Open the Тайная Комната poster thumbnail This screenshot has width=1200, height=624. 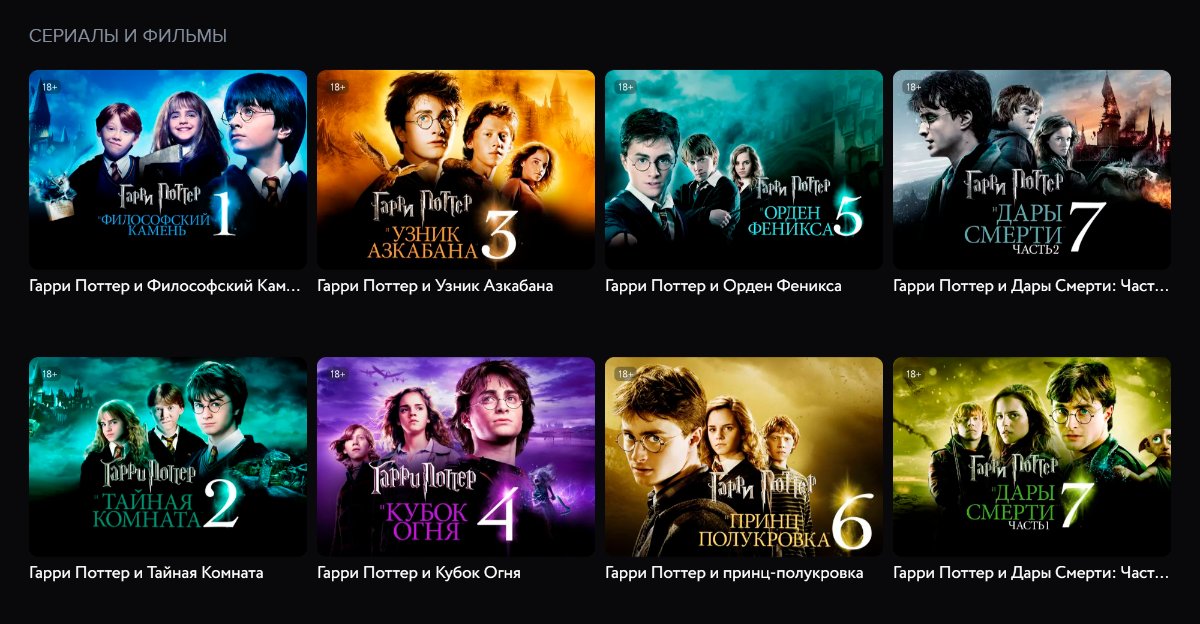tap(168, 457)
